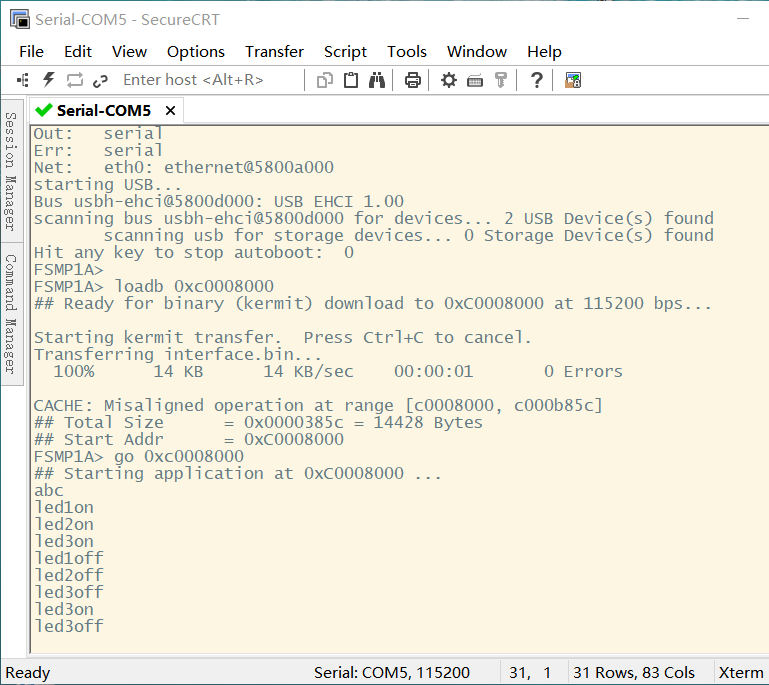Screen dimensions: 769x685
Task: Click the Public Key agent icon
Action: [501, 80]
